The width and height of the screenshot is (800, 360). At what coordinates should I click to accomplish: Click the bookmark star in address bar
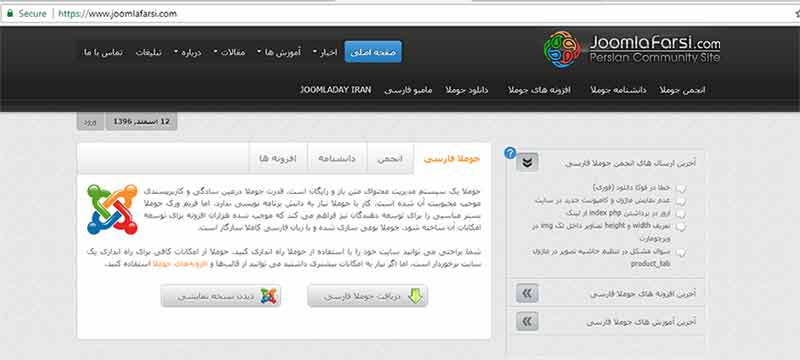point(796,14)
